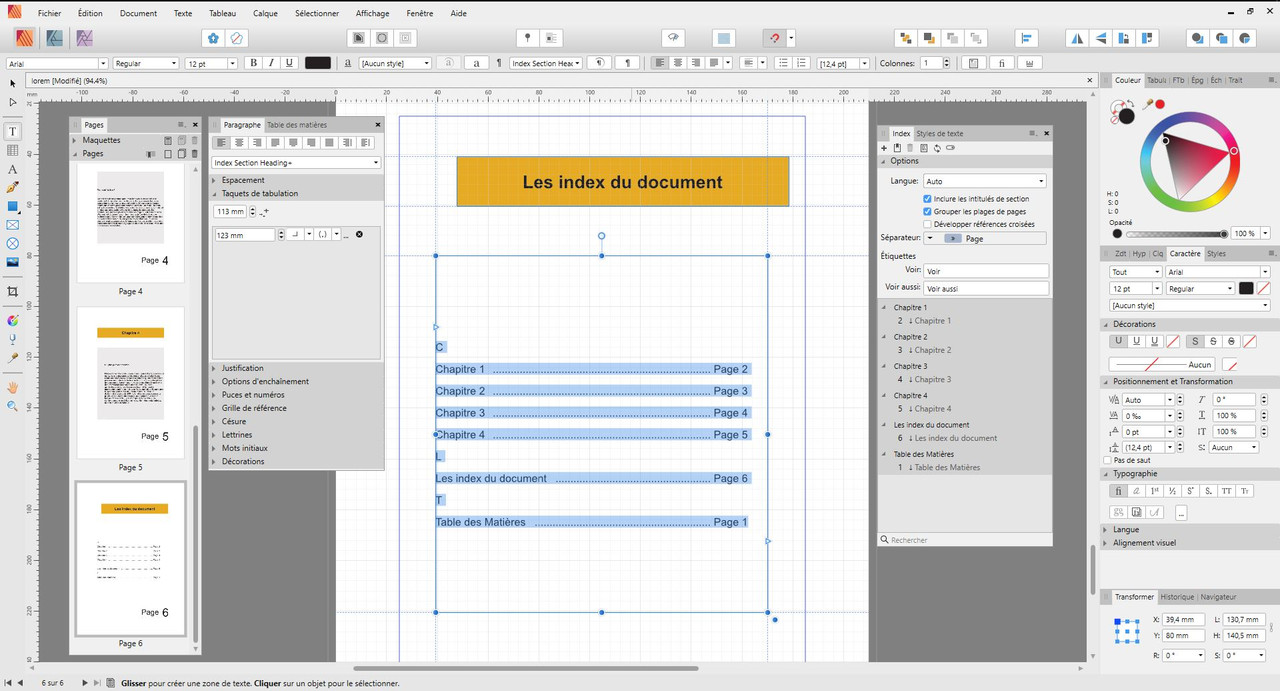
Task: Toggle the snapping magnet
Action: (x=775, y=38)
